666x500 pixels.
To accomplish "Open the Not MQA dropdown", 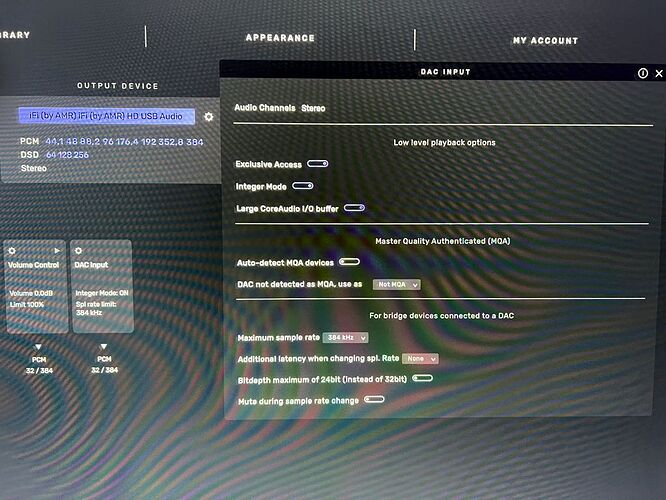I will (x=397, y=285).
